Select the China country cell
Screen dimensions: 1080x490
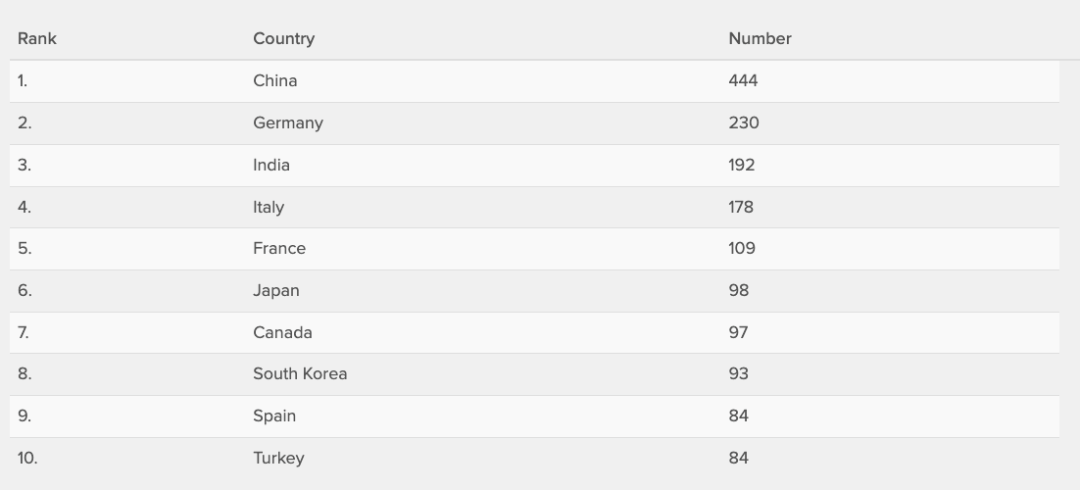[275, 81]
